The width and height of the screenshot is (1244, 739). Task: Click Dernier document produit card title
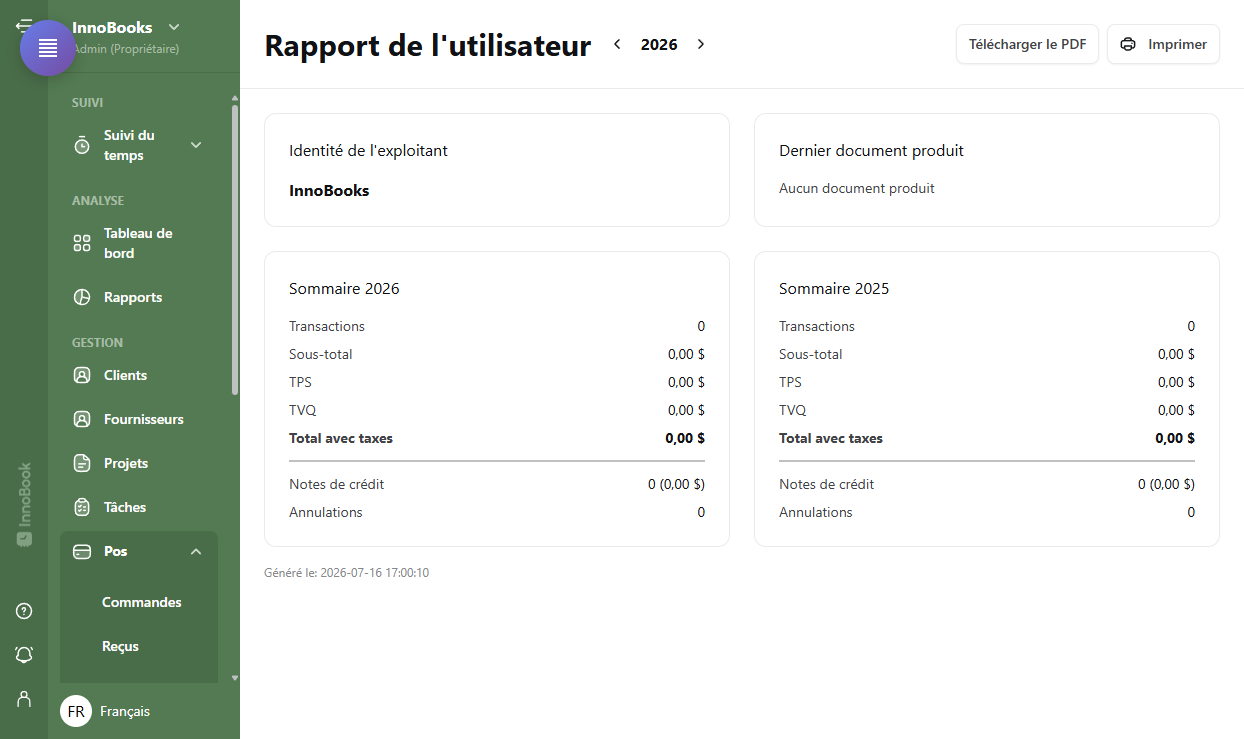(871, 151)
